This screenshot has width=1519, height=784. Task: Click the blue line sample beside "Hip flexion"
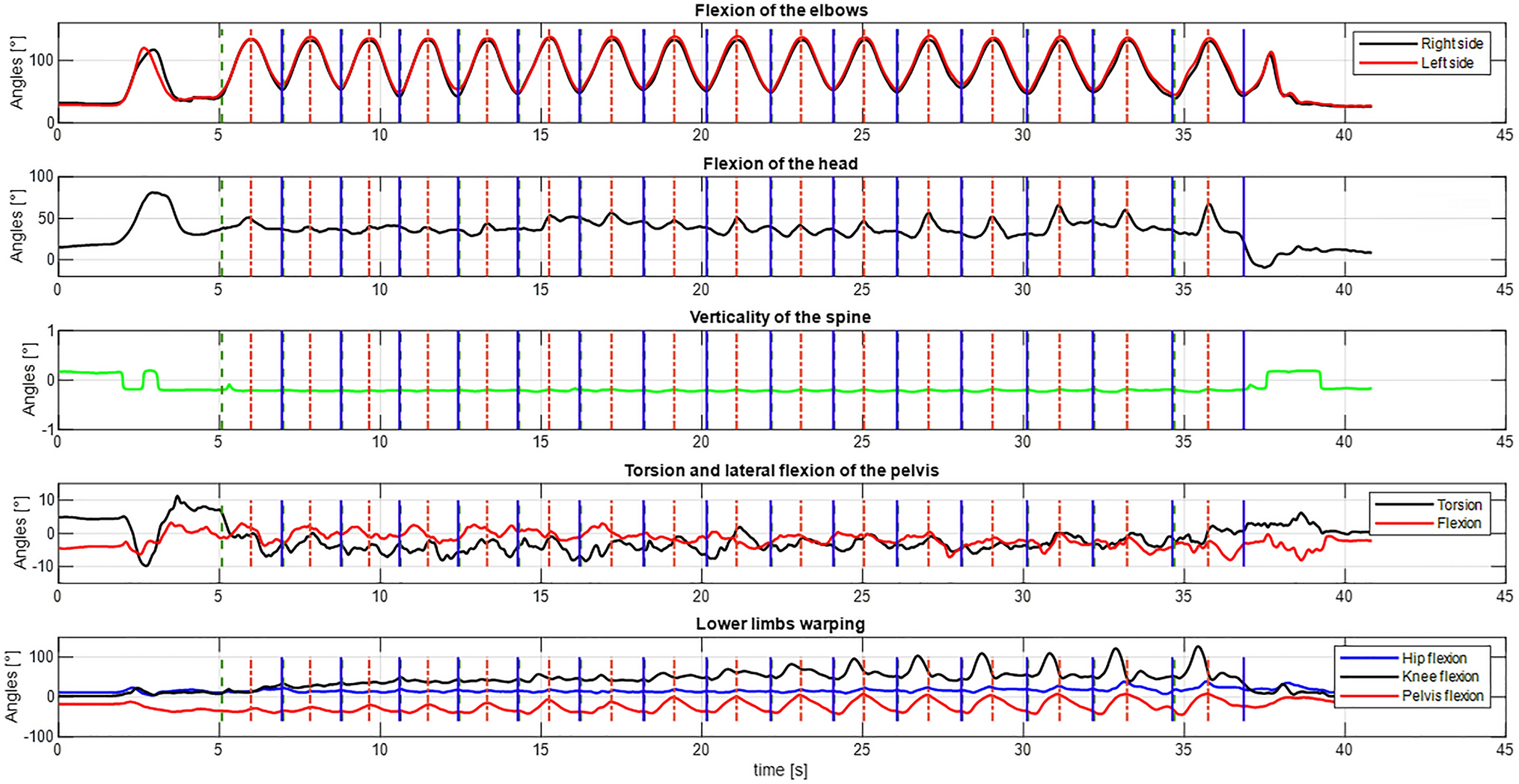point(1369,658)
